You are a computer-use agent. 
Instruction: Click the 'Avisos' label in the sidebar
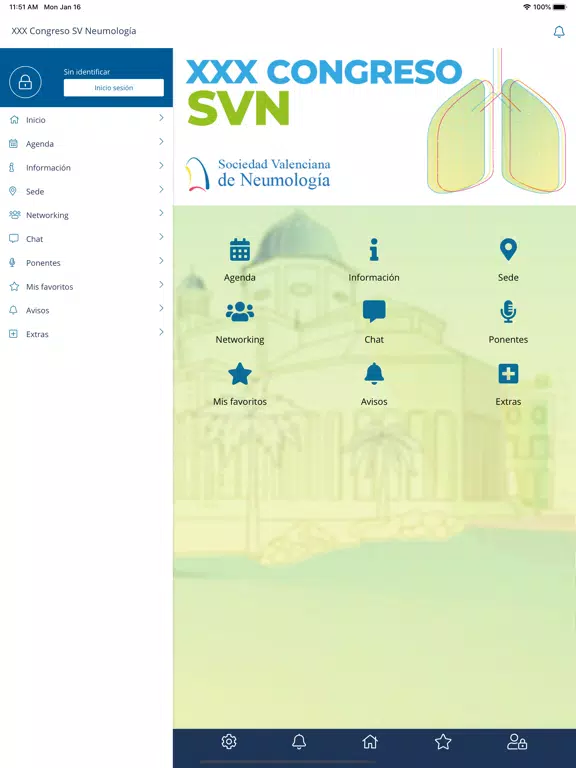tap(38, 311)
